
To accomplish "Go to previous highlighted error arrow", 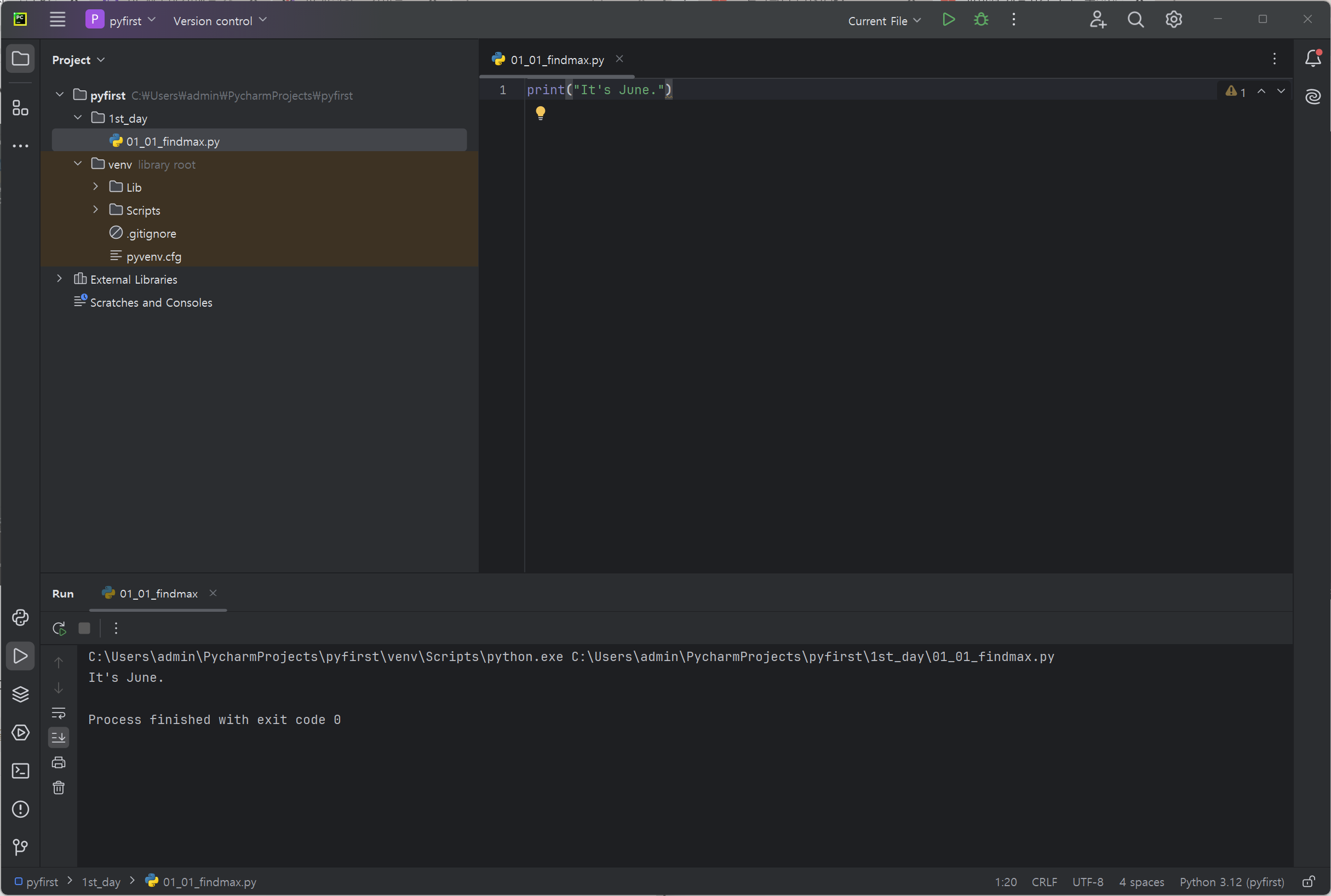I will tap(1261, 91).
